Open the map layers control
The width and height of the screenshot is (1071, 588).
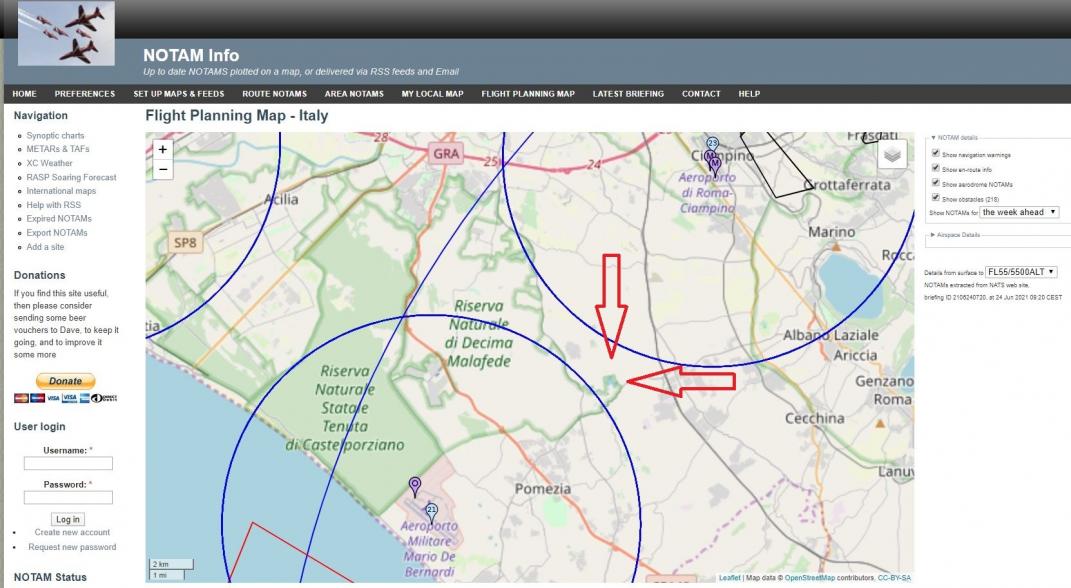(892, 154)
